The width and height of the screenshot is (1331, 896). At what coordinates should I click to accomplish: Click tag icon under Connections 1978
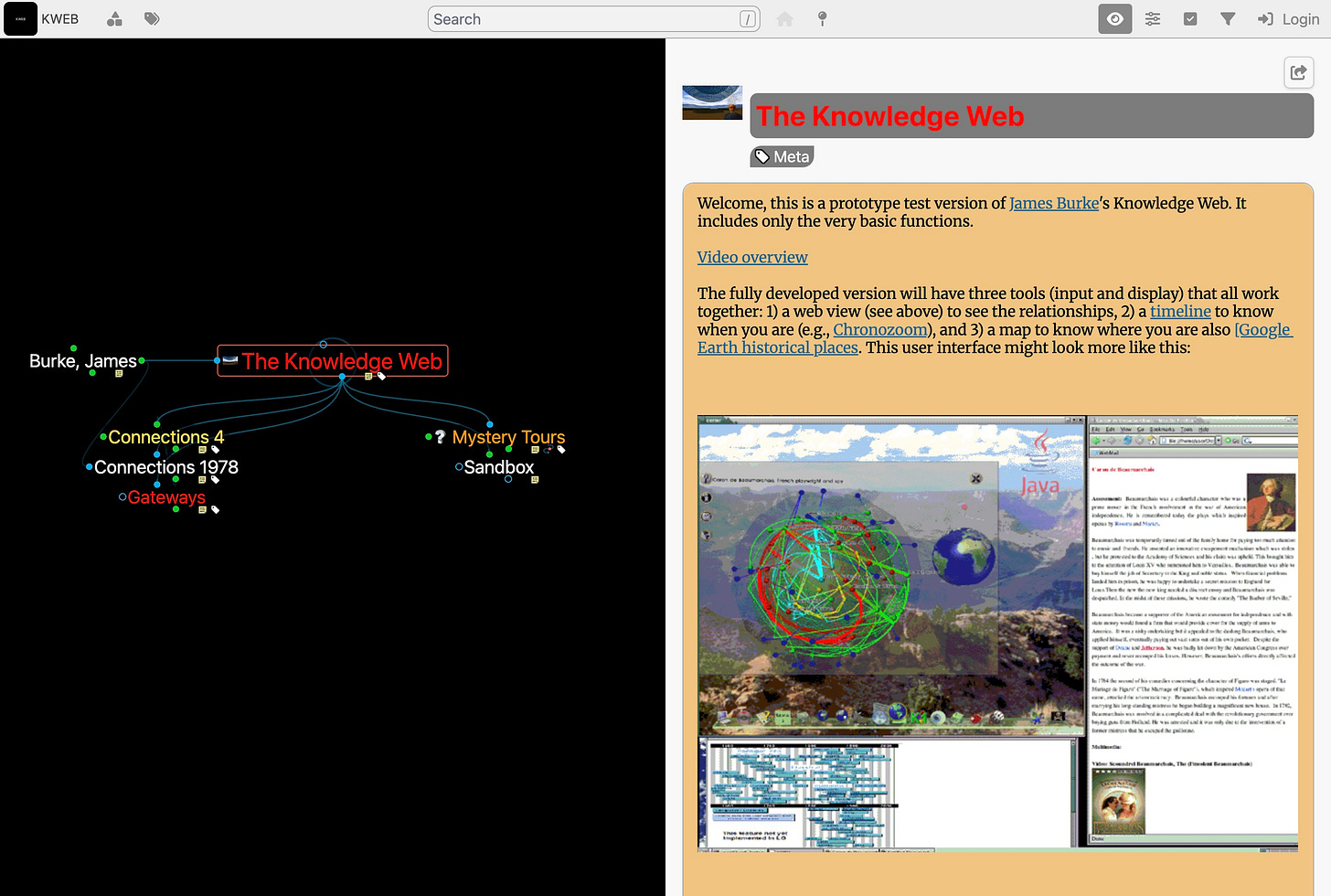tap(215, 480)
